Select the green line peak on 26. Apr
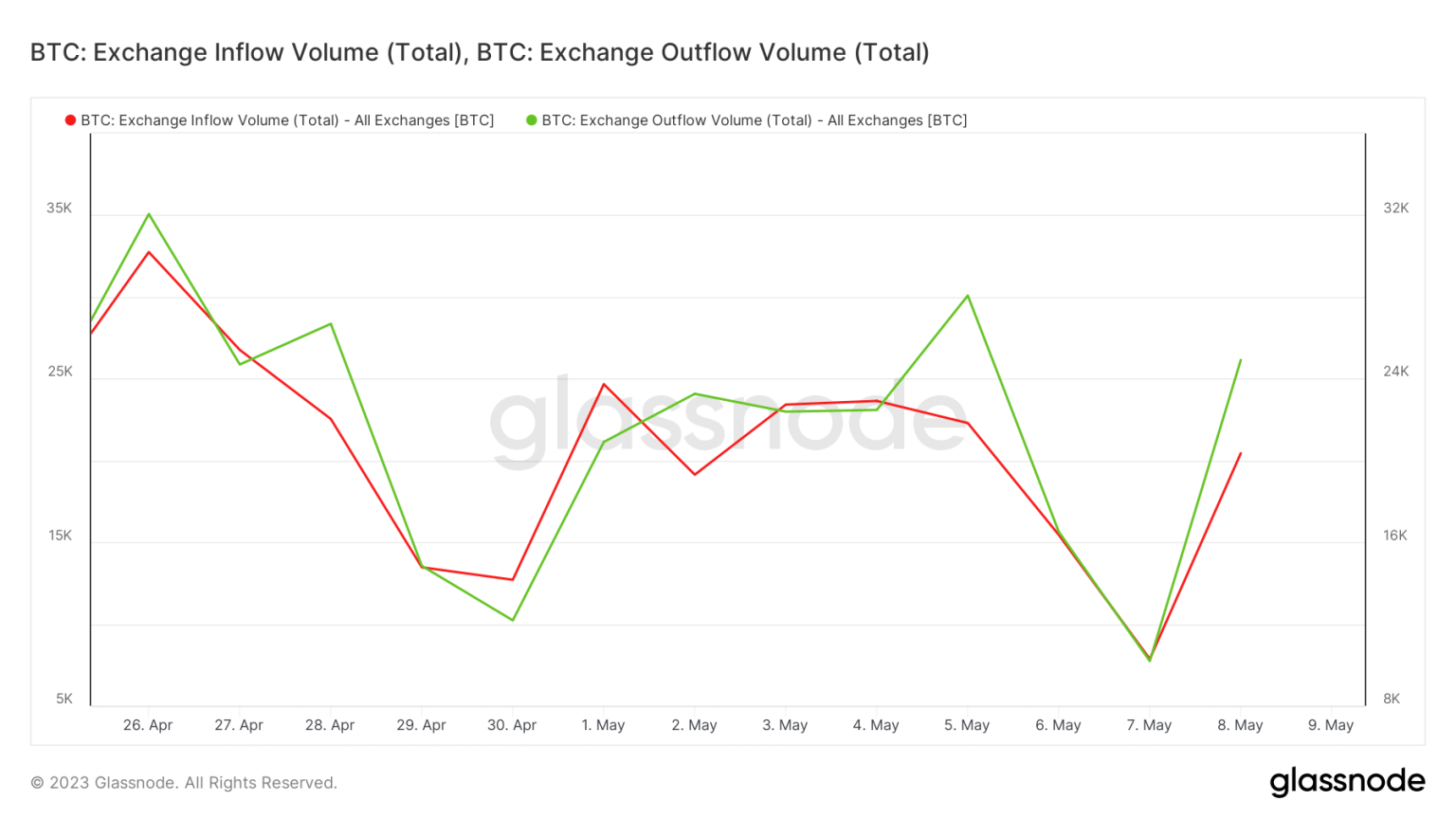Image resolution: width=1456 pixels, height=819 pixels. pos(149,214)
